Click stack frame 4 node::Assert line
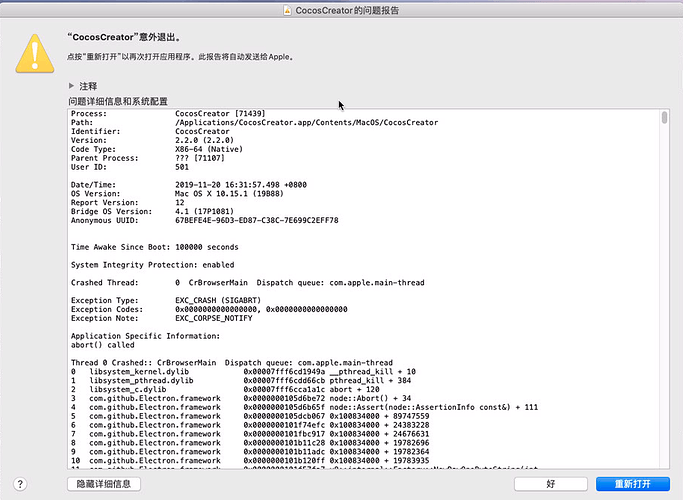This screenshot has width=683, height=500. click(x=304, y=407)
